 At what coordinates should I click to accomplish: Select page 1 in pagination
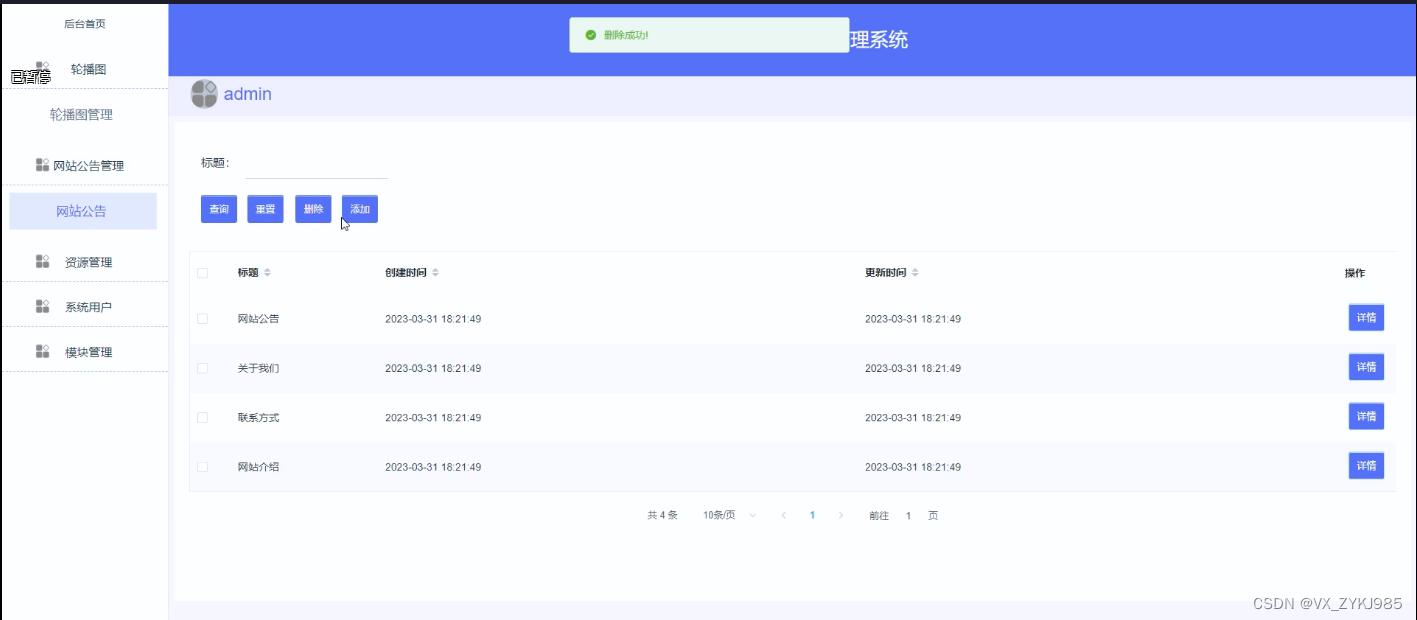(812, 516)
